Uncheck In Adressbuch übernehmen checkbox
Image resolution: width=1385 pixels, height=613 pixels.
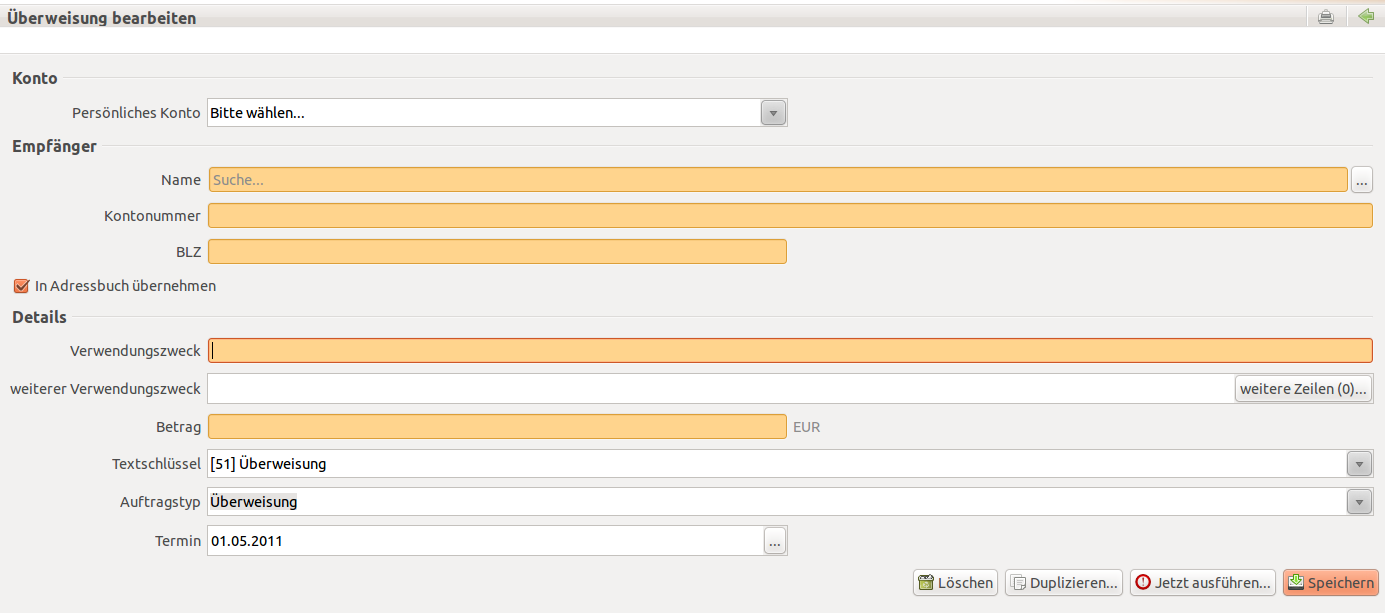coord(21,286)
